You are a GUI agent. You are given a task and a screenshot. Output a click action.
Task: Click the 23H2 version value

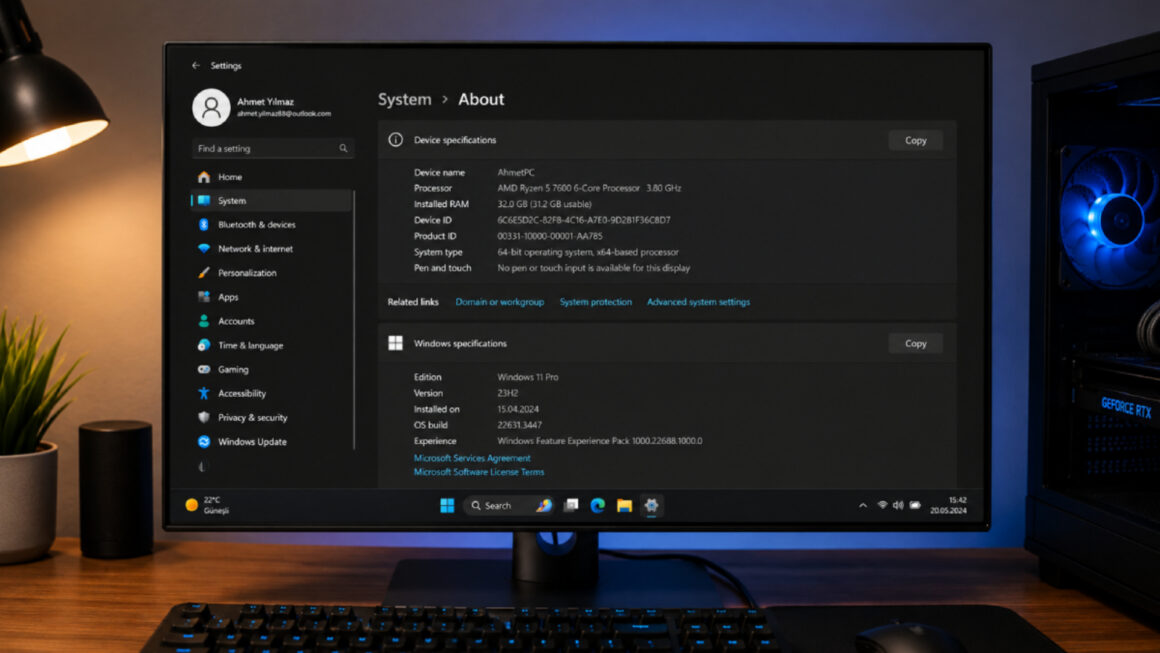pyautogui.click(x=508, y=393)
